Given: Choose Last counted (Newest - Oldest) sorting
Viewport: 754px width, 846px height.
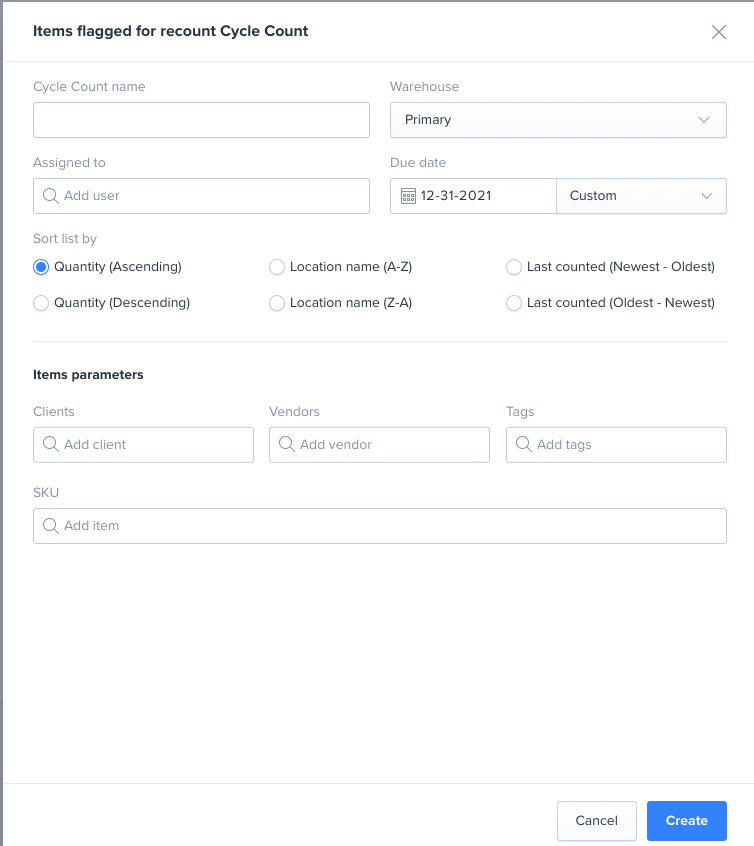Looking at the screenshot, I should [x=514, y=267].
